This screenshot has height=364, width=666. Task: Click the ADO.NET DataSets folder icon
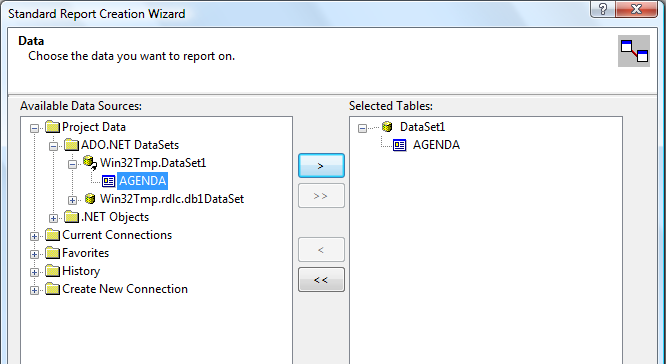click(x=71, y=145)
